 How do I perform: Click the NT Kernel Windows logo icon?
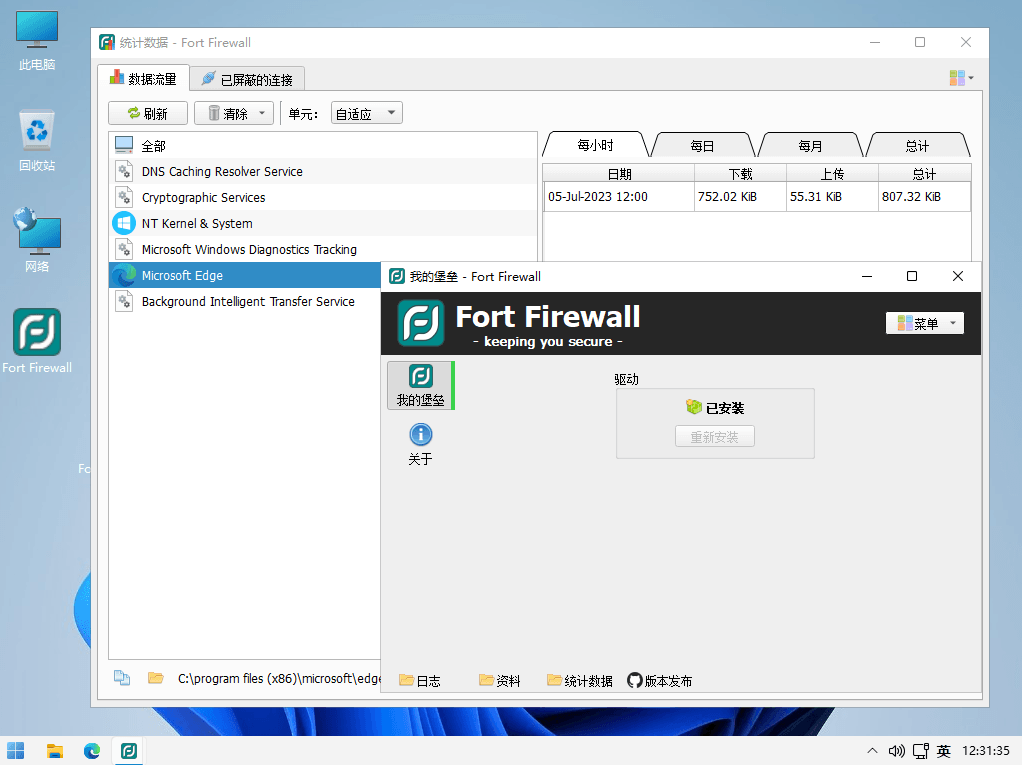124,223
